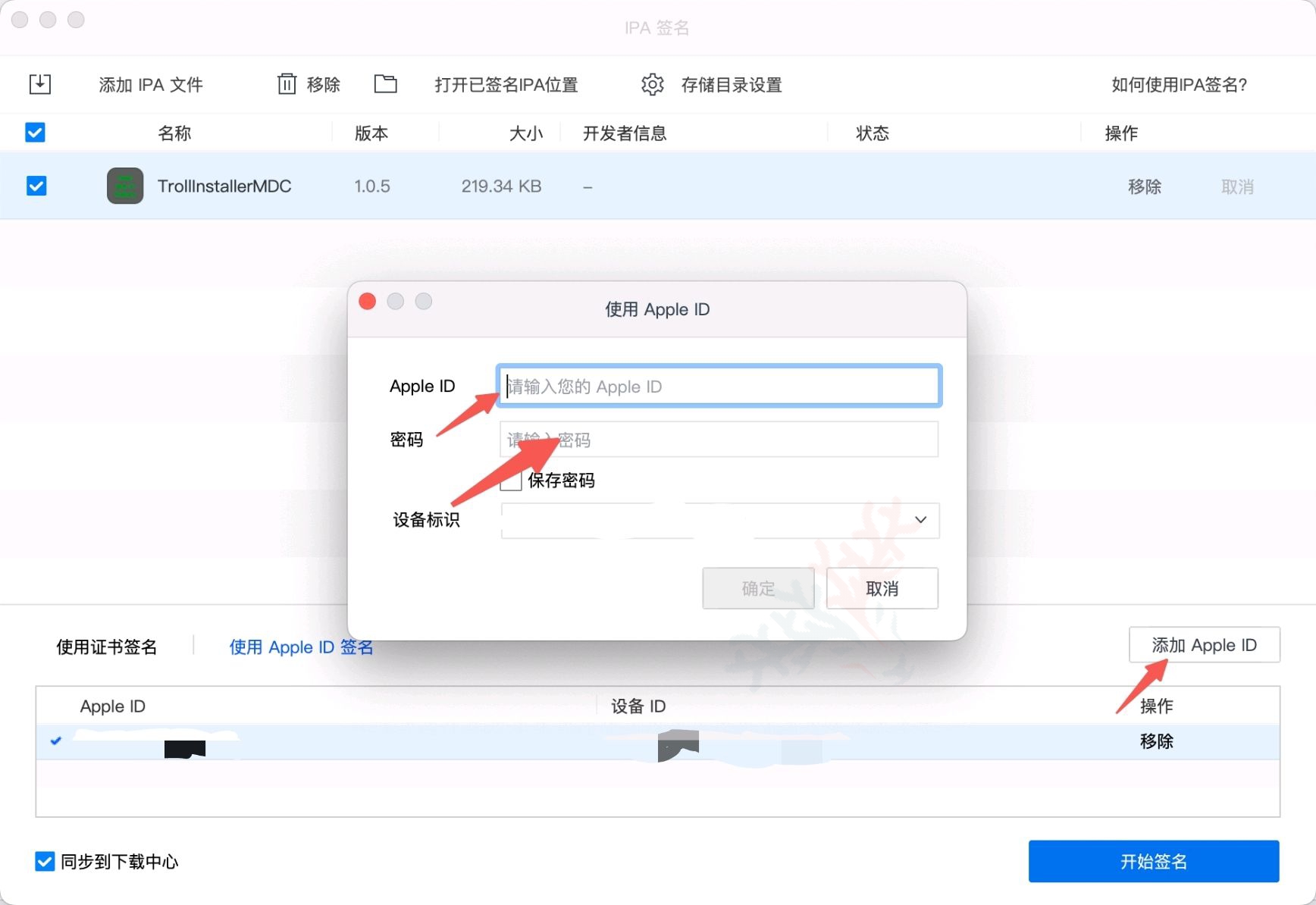Switch to the 使用证书签名 tab

107,647
